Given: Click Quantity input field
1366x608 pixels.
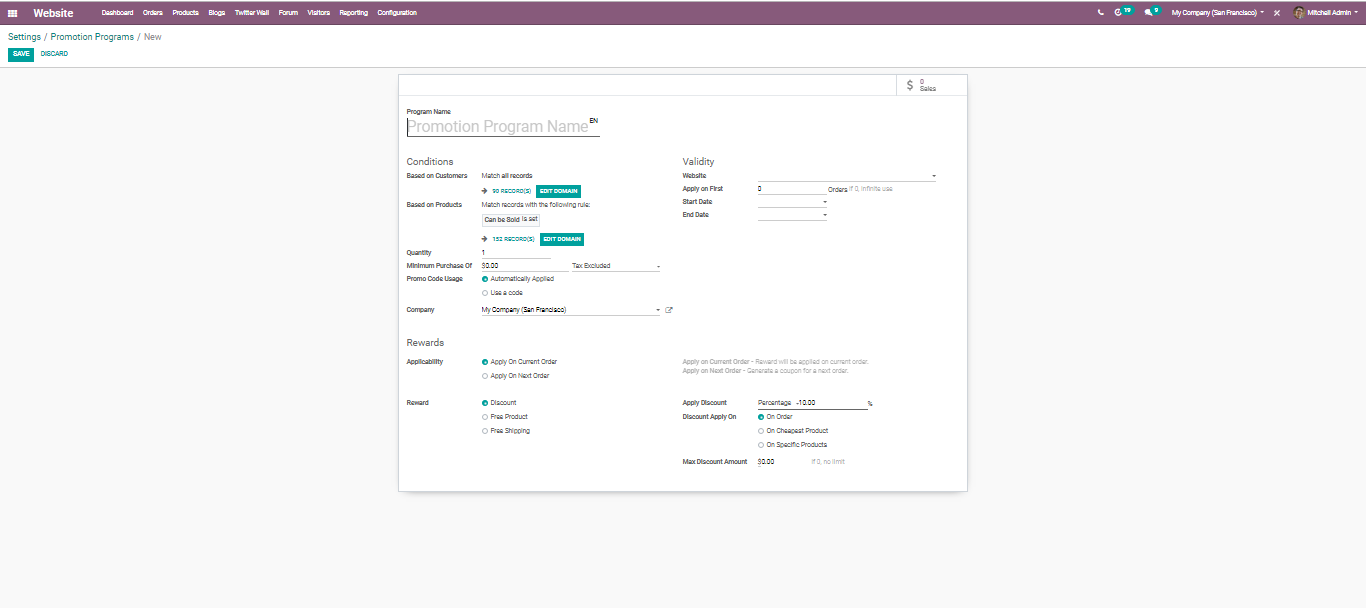Looking at the screenshot, I should [516, 253].
